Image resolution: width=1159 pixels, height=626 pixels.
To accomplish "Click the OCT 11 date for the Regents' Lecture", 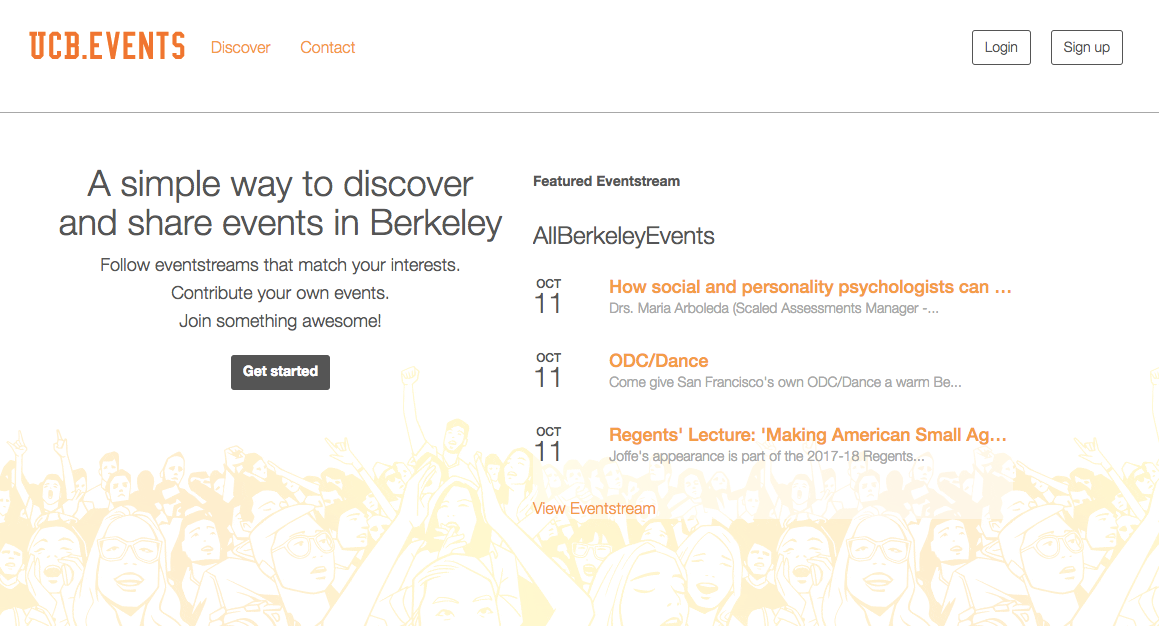I will point(547,443).
